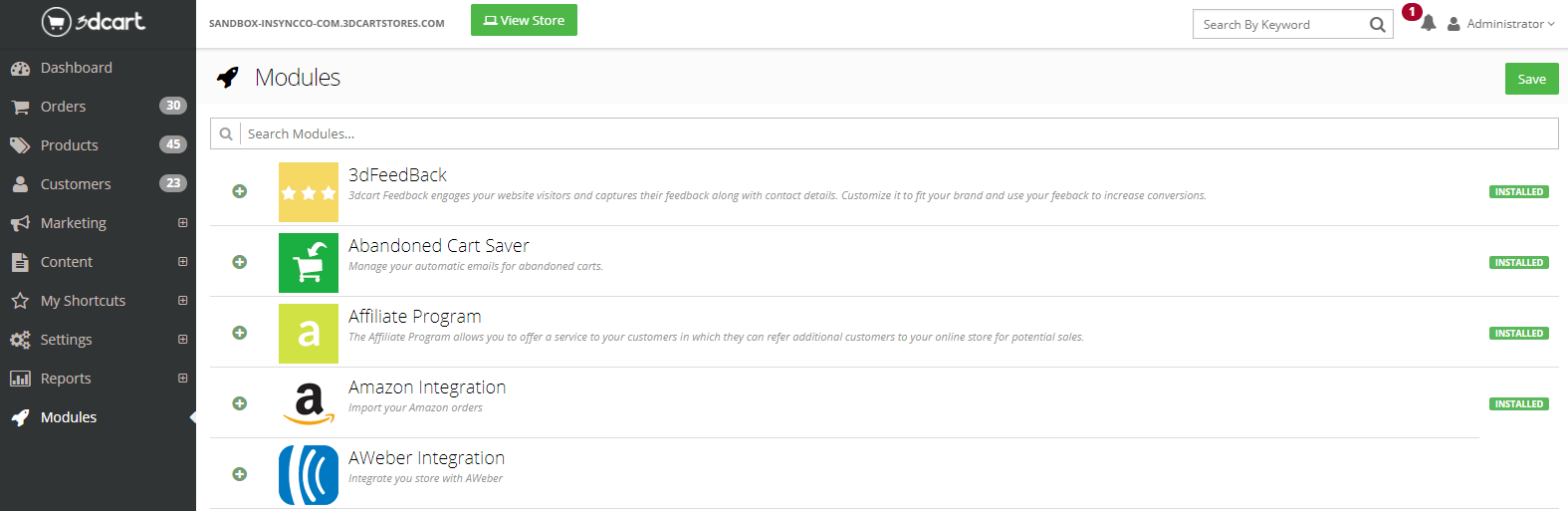Expand the Marketing sidebar submenu

[182, 223]
